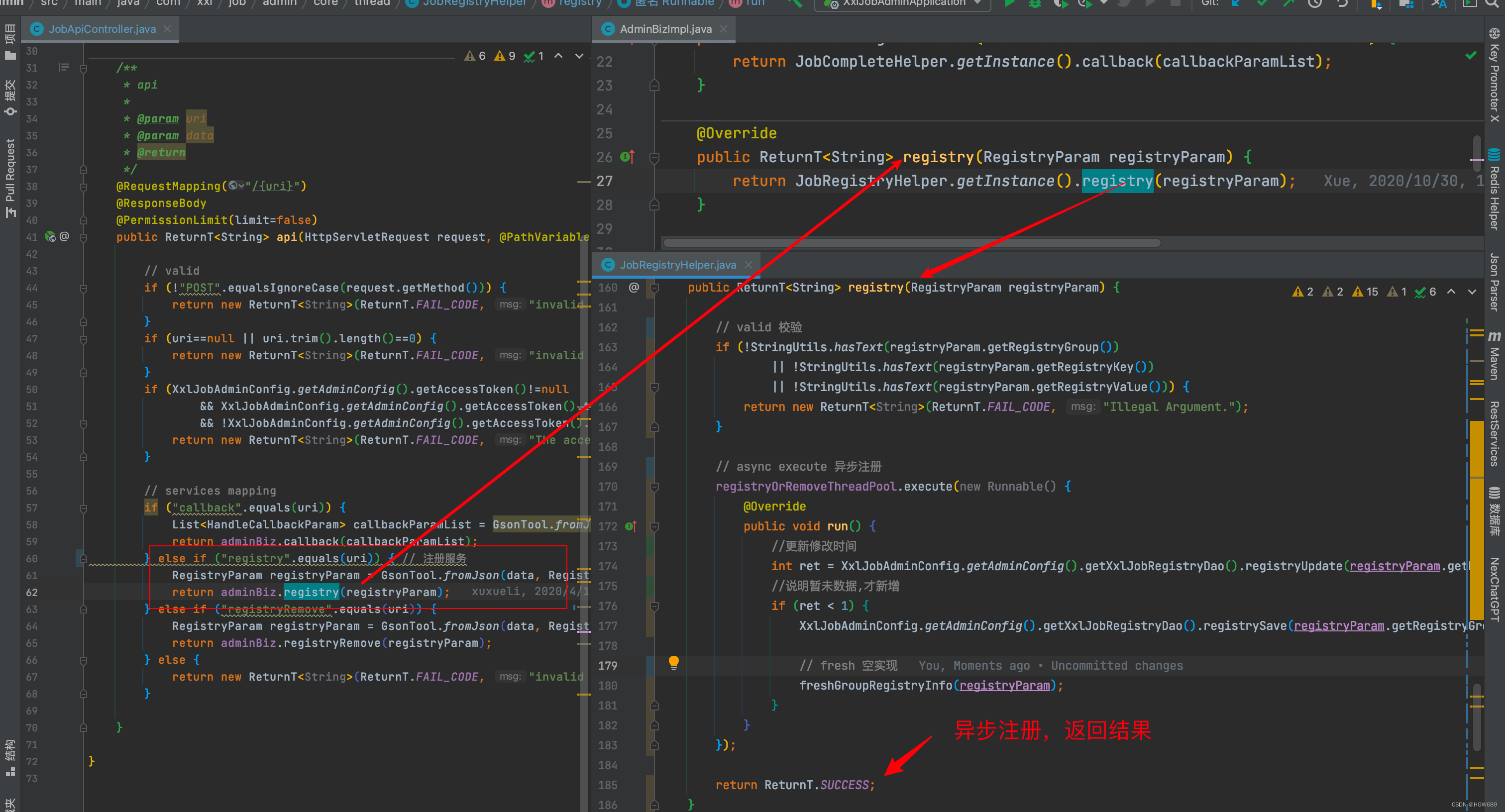The width and height of the screenshot is (1505, 812).
Task: Open the Project tool window in the left sidebar
Action: 10,42
